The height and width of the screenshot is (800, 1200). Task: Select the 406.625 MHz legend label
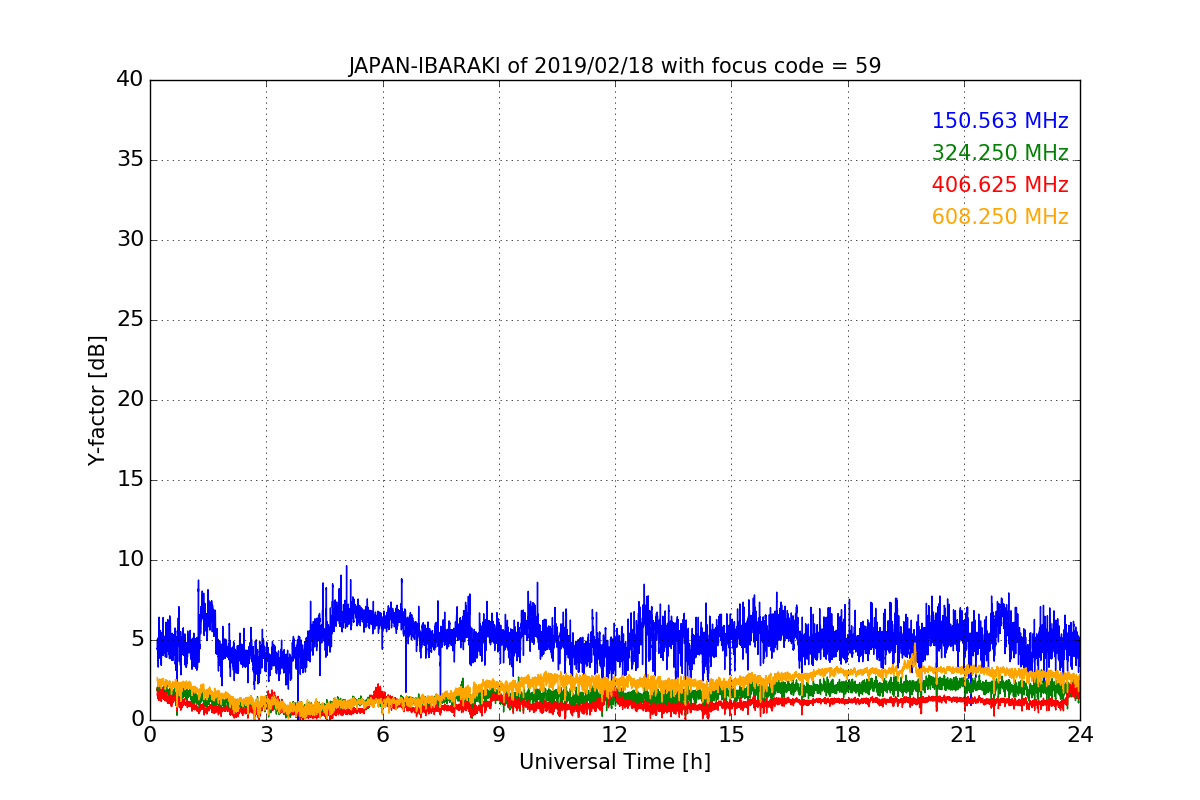coord(1000,185)
